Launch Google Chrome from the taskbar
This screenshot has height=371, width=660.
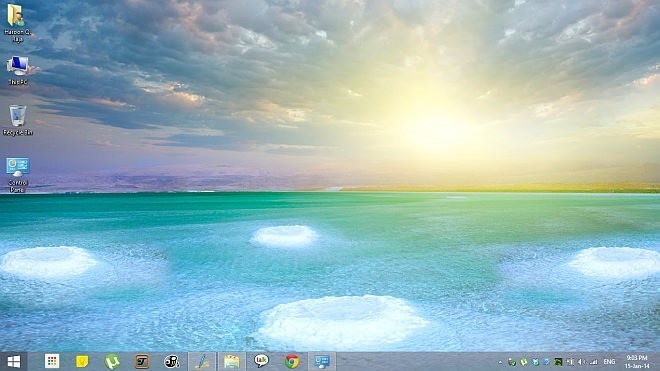point(292,361)
